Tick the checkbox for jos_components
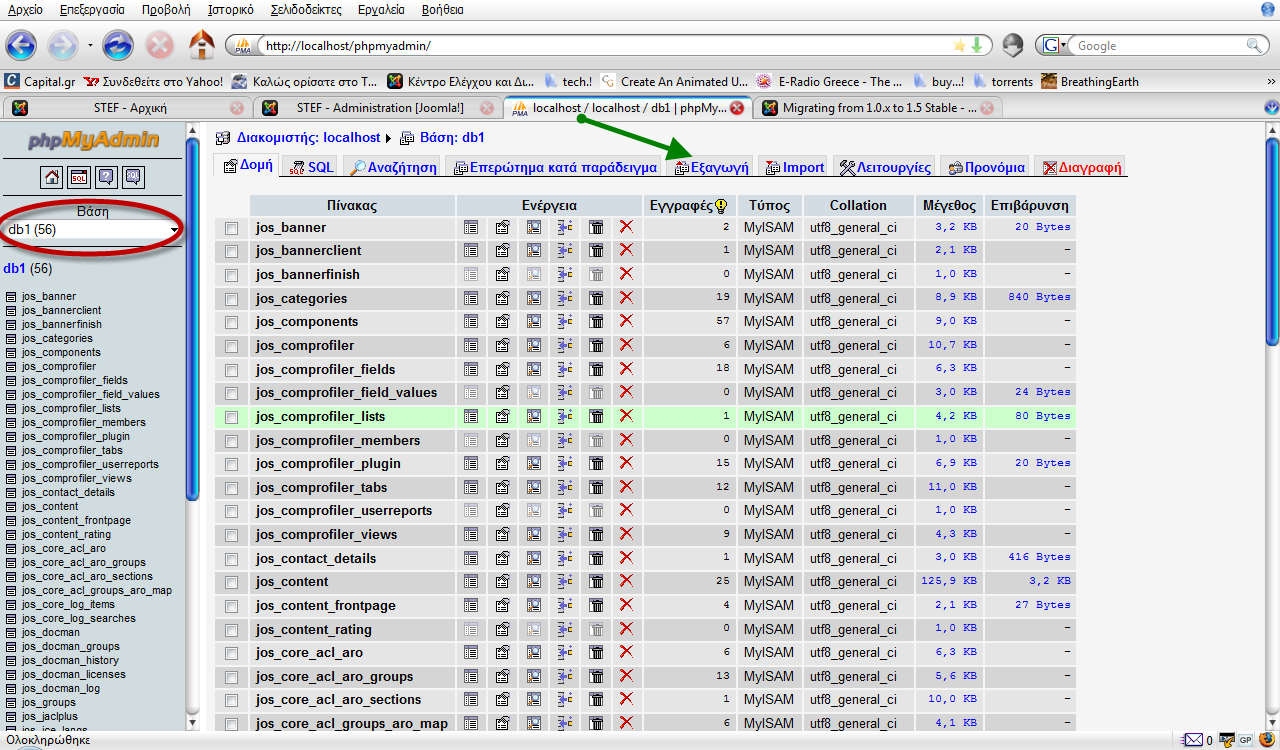Screen dimensions: 1280x750 [x=232, y=322]
